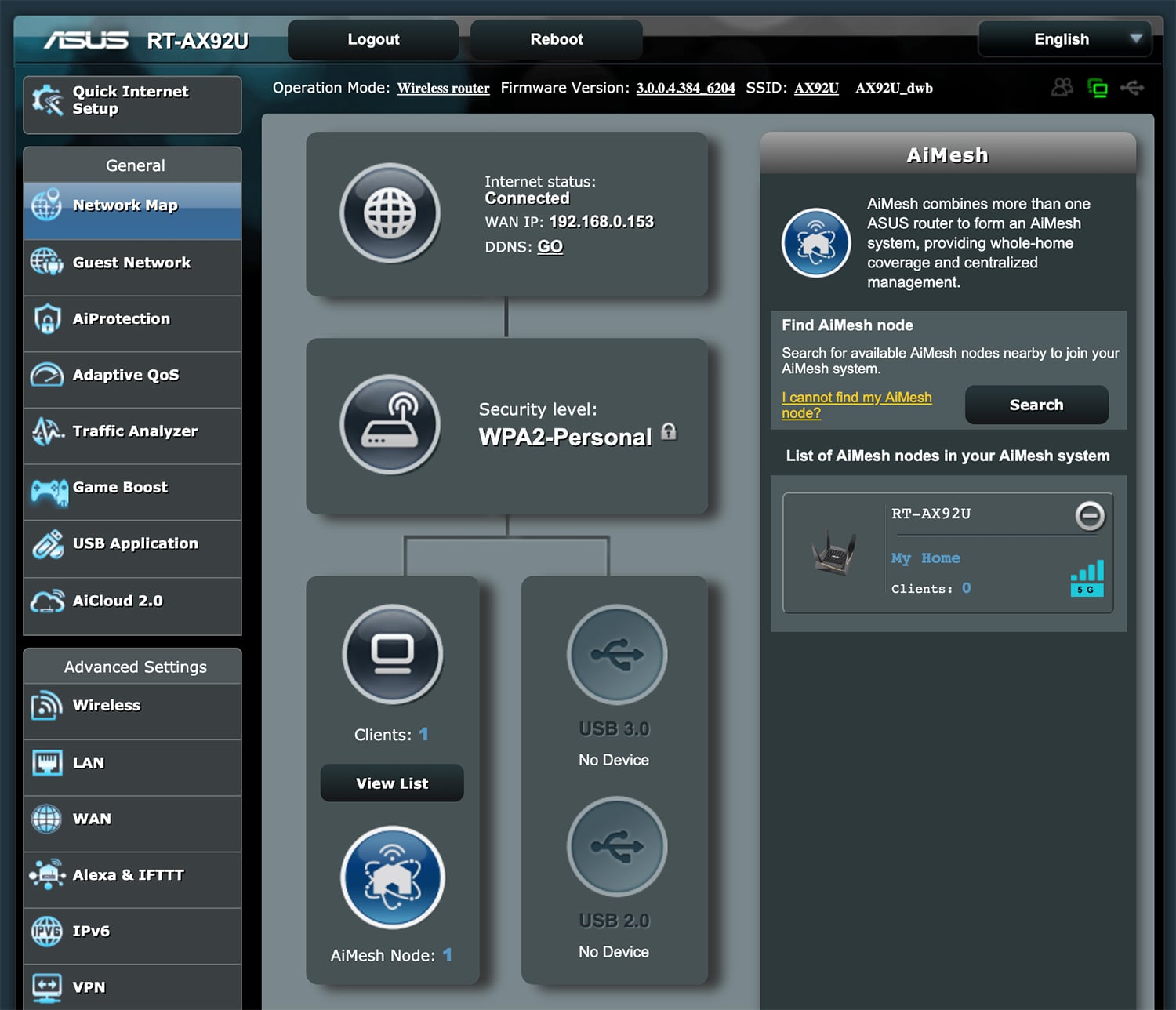1176x1010 pixels.
Task: Click the ASUS logo
Action: (x=86, y=40)
